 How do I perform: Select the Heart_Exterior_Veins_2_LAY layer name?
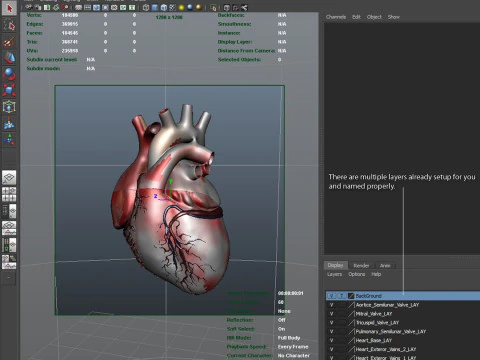coord(386,349)
